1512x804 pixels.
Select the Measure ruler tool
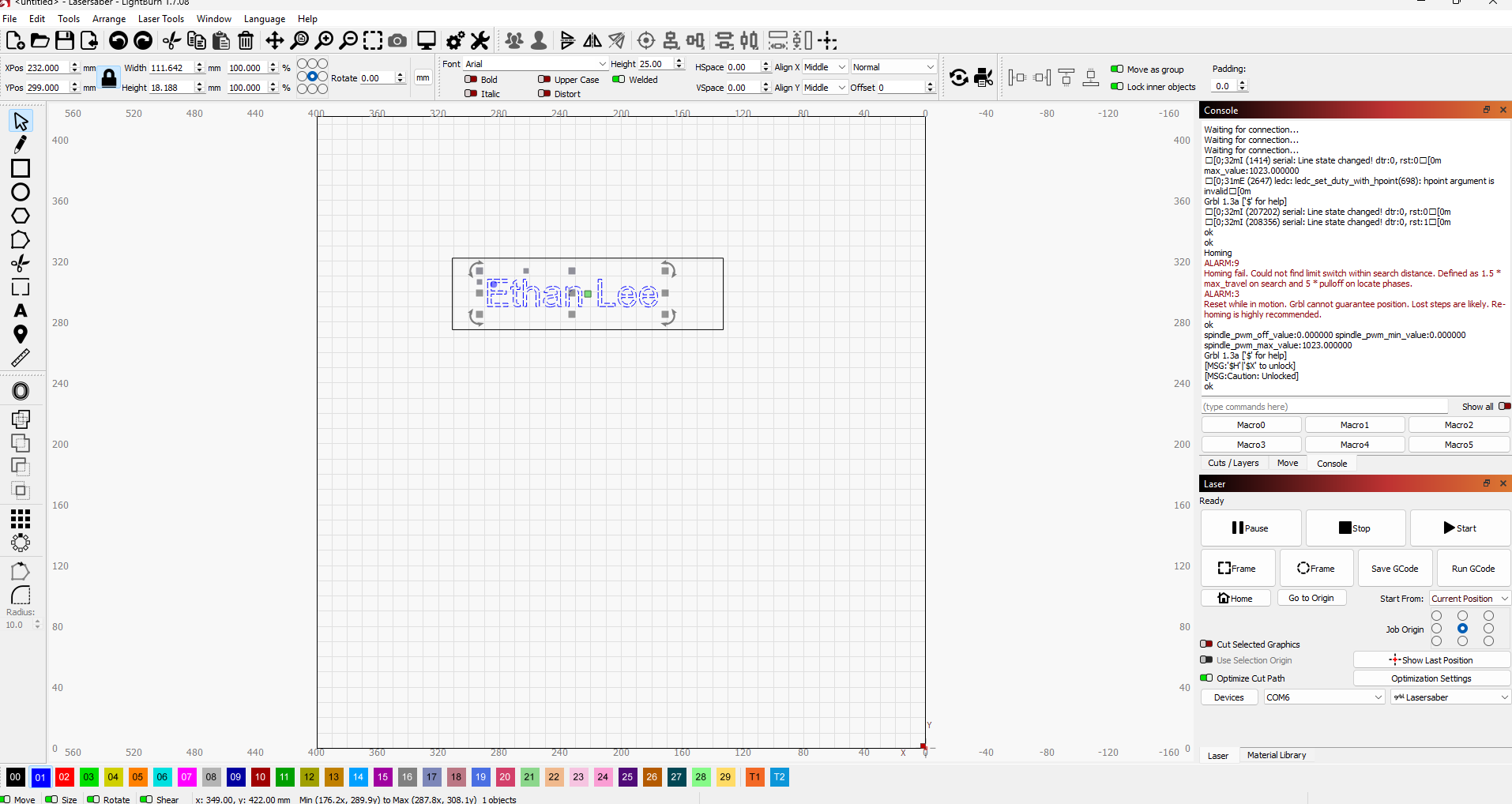(21, 358)
